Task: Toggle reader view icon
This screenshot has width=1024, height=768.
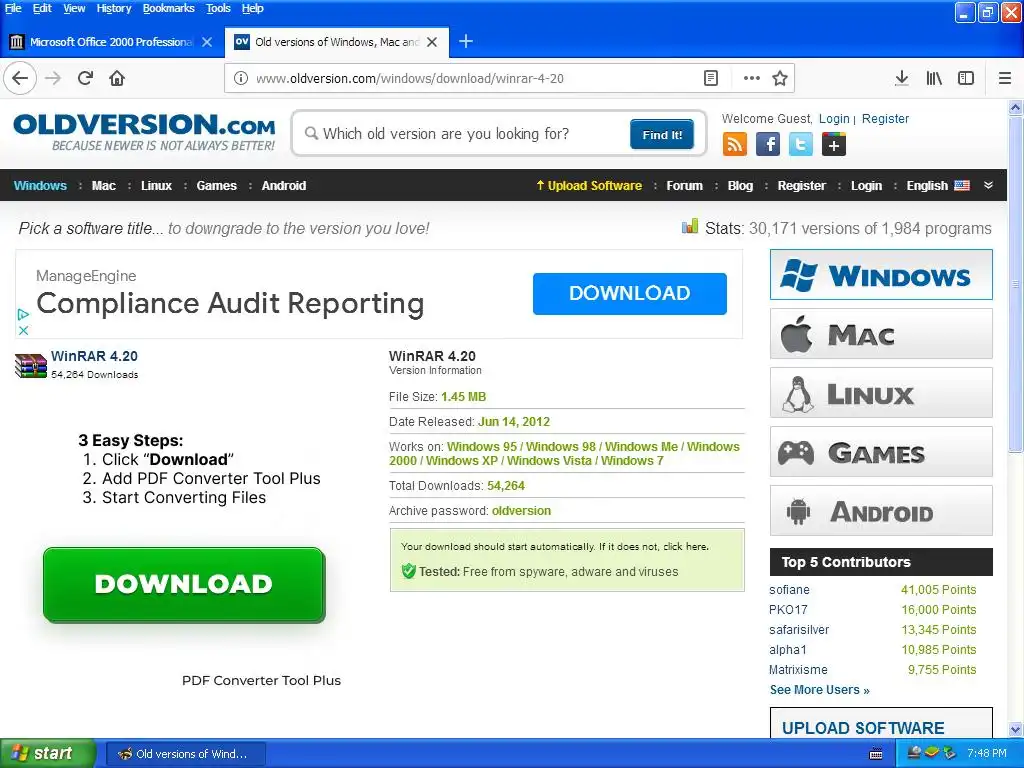Action: point(711,78)
